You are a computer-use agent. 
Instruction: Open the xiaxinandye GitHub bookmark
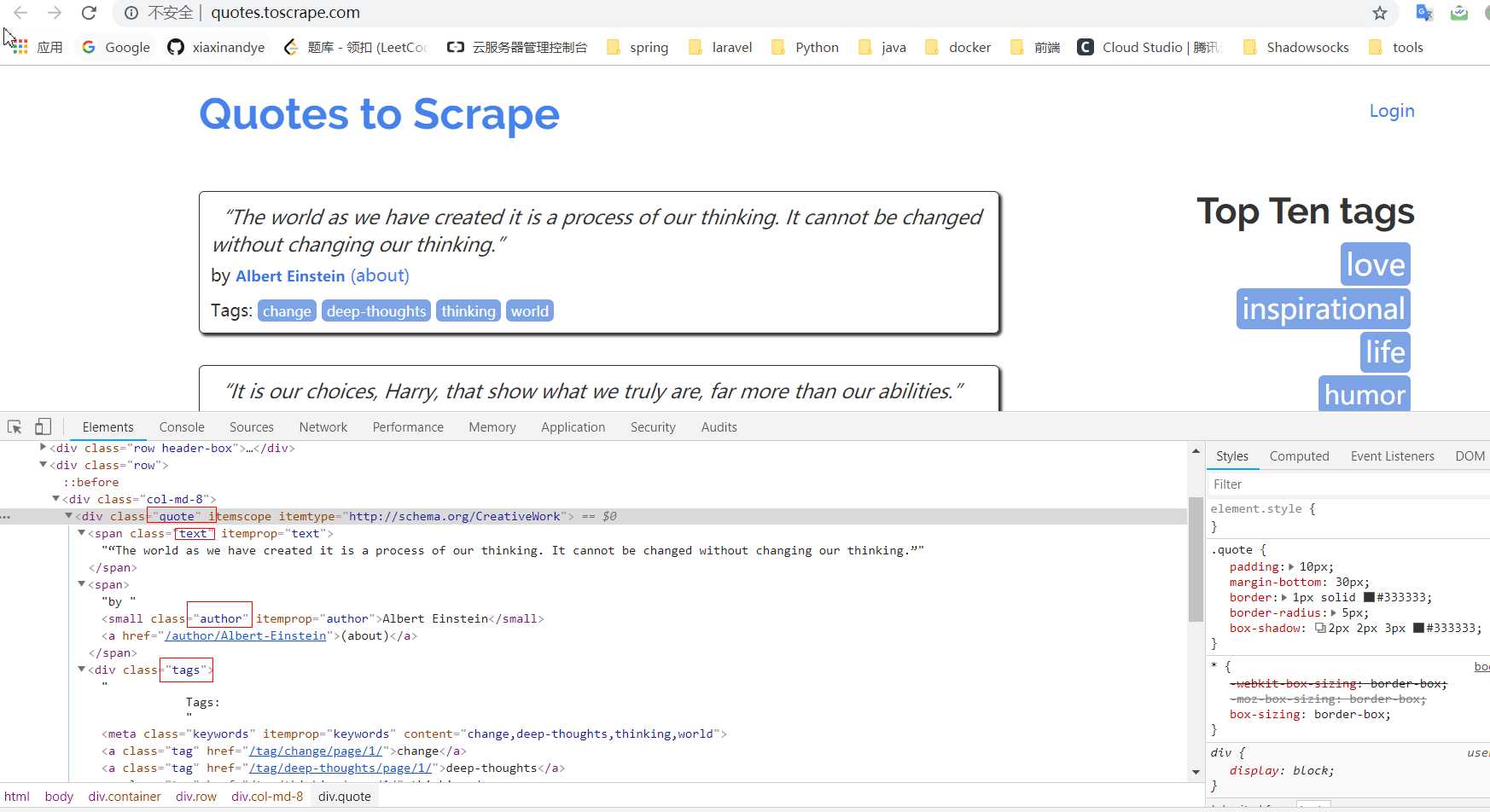(x=217, y=47)
